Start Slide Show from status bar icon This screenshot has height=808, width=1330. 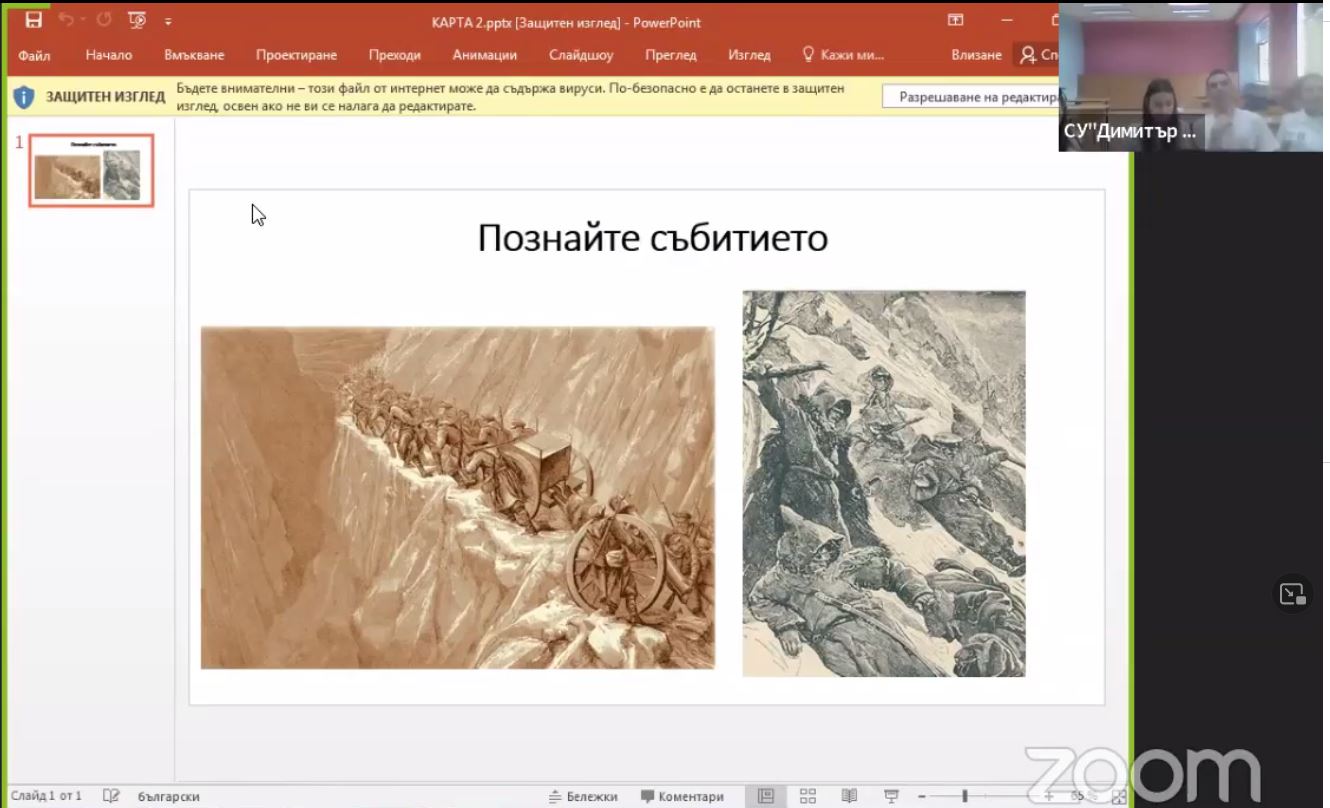[x=891, y=796]
